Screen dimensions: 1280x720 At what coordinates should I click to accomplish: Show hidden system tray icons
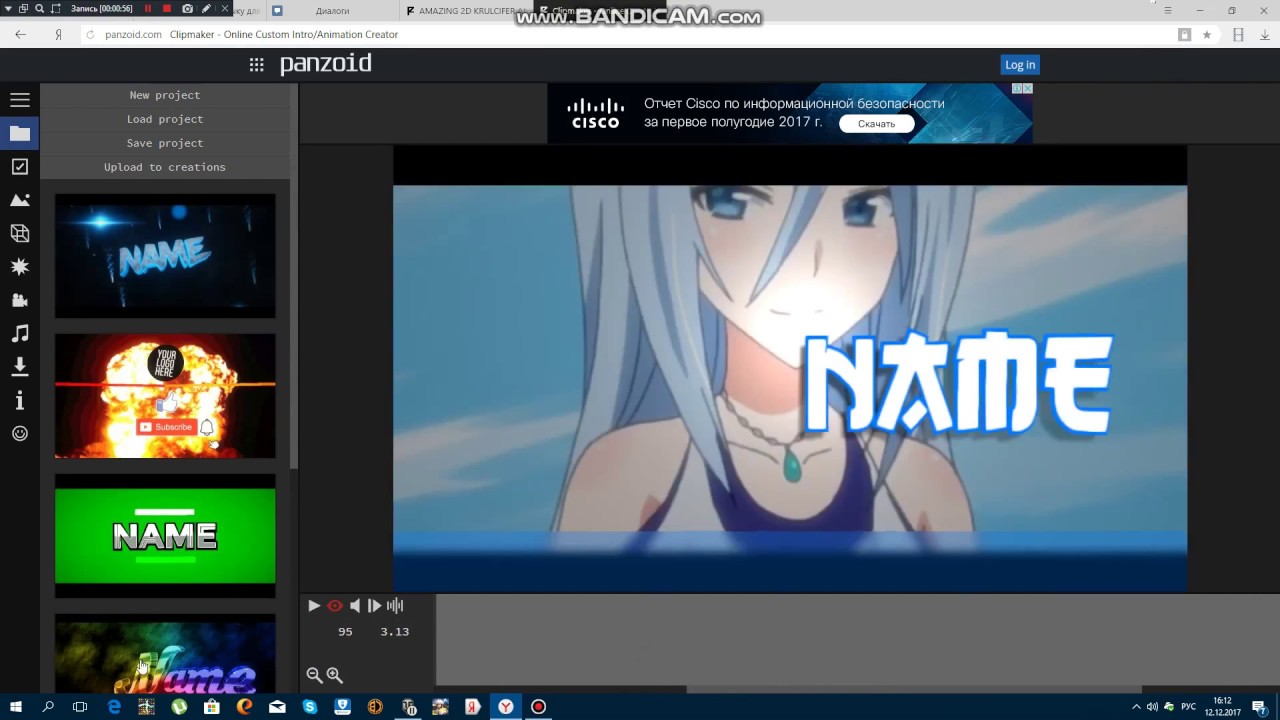click(1135, 707)
